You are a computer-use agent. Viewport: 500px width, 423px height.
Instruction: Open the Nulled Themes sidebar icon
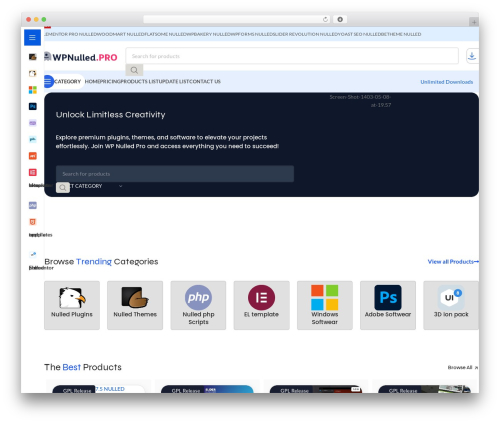click(32, 57)
